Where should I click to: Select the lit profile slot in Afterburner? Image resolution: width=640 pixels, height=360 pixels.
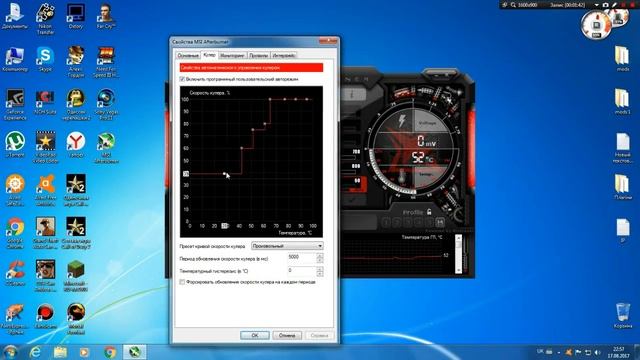[x=440, y=222]
